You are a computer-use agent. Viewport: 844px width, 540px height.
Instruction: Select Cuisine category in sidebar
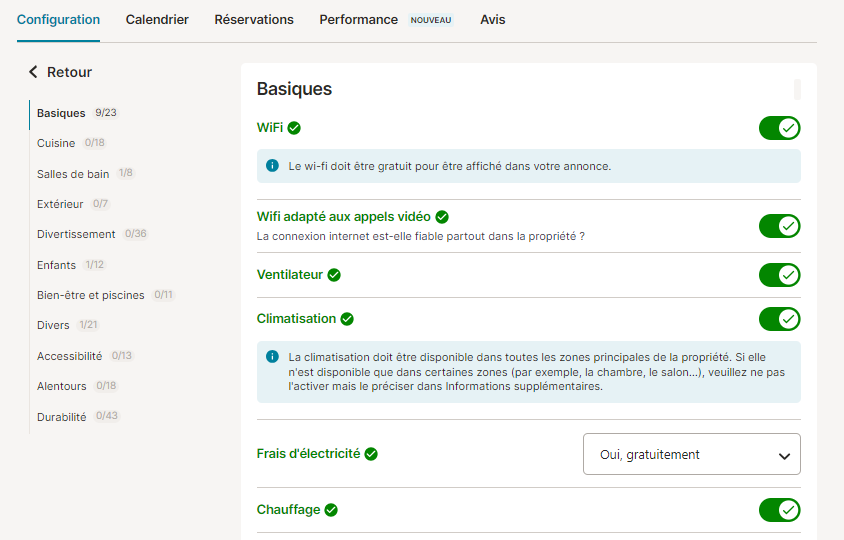(56, 143)
